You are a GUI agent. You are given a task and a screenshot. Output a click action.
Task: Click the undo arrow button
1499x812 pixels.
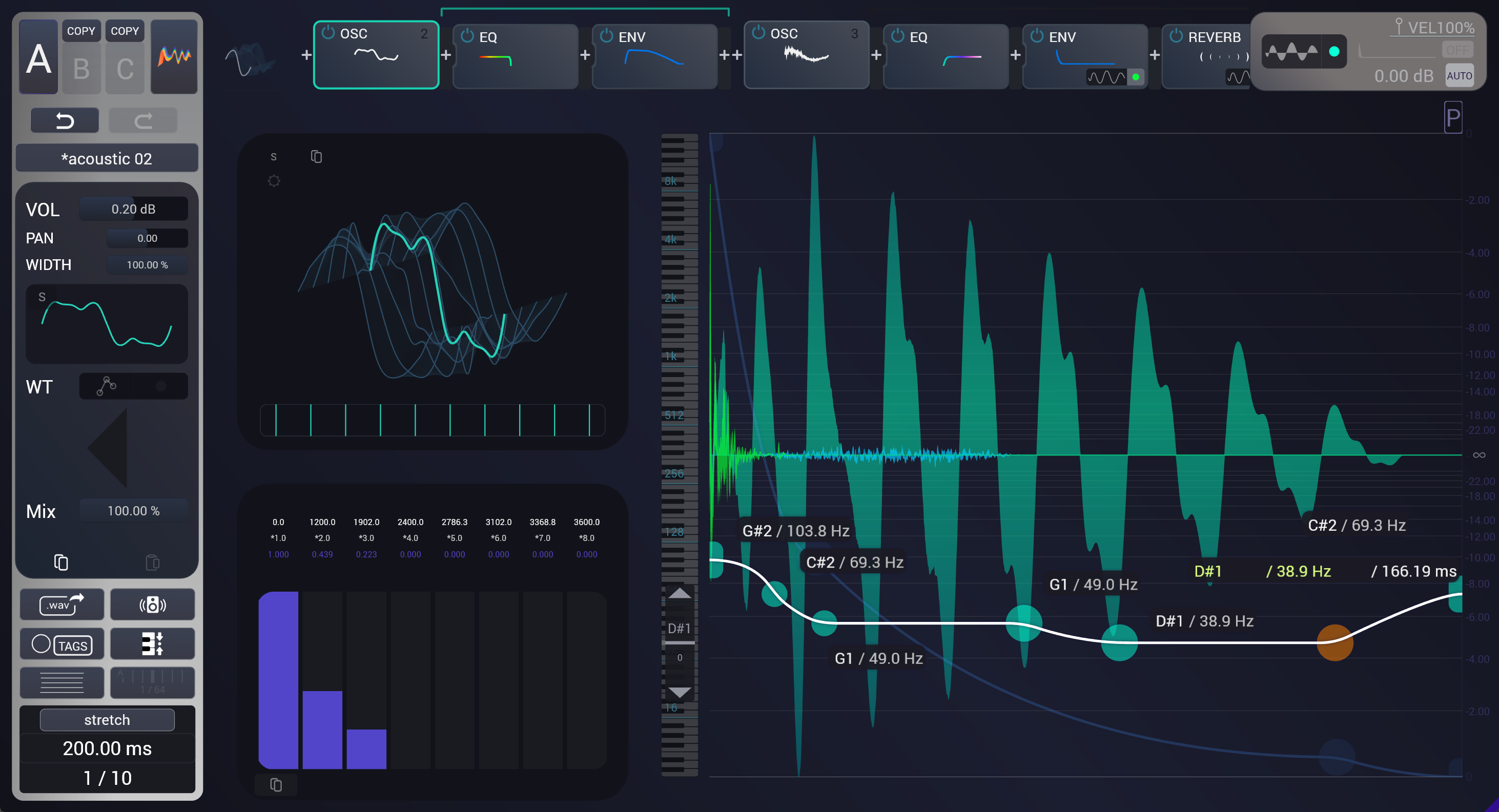point(65,120)
